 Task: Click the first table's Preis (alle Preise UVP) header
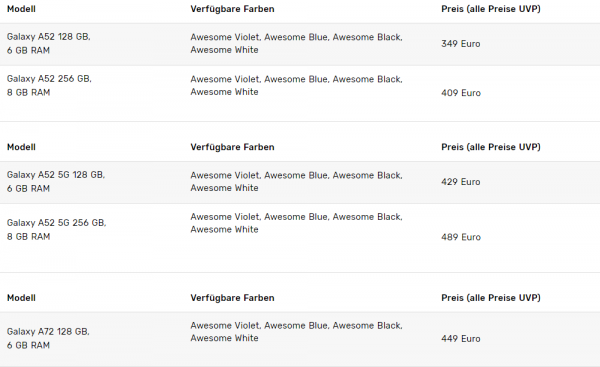(x=491, y=9)
